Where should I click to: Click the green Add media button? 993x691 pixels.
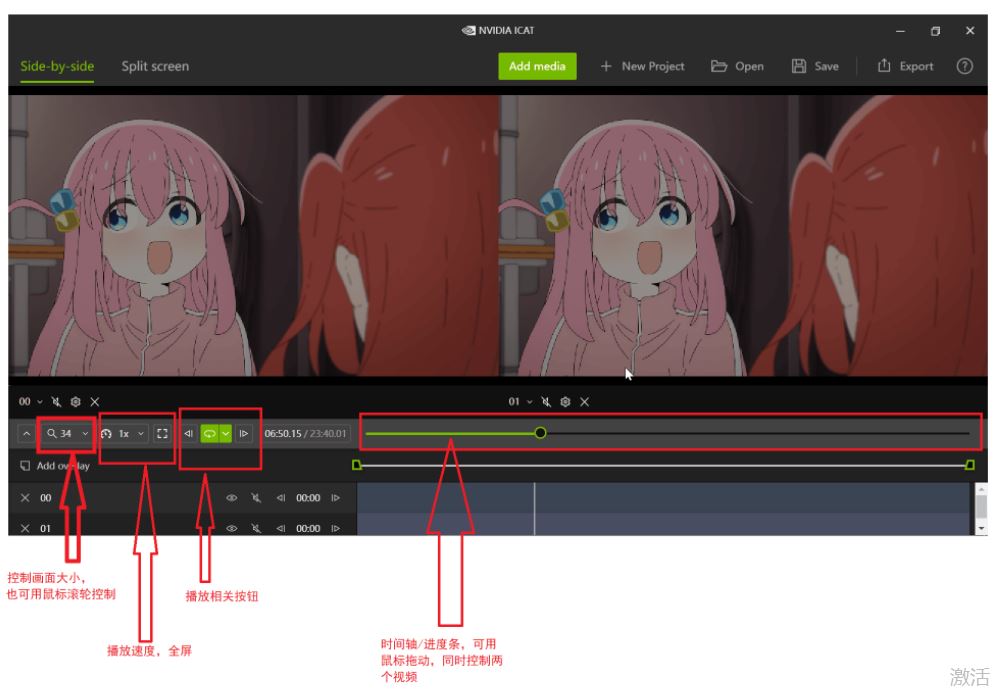pos(537,66)
